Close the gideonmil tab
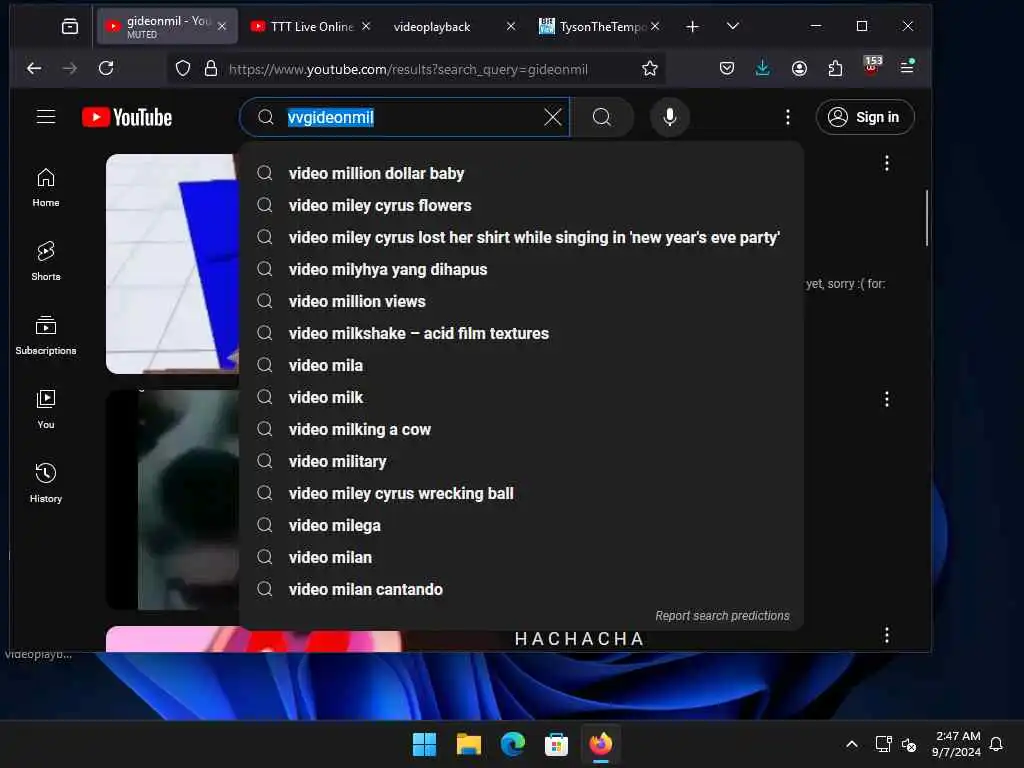The width and height of the screenshot is (1024, 768). [x=222, y=26]
